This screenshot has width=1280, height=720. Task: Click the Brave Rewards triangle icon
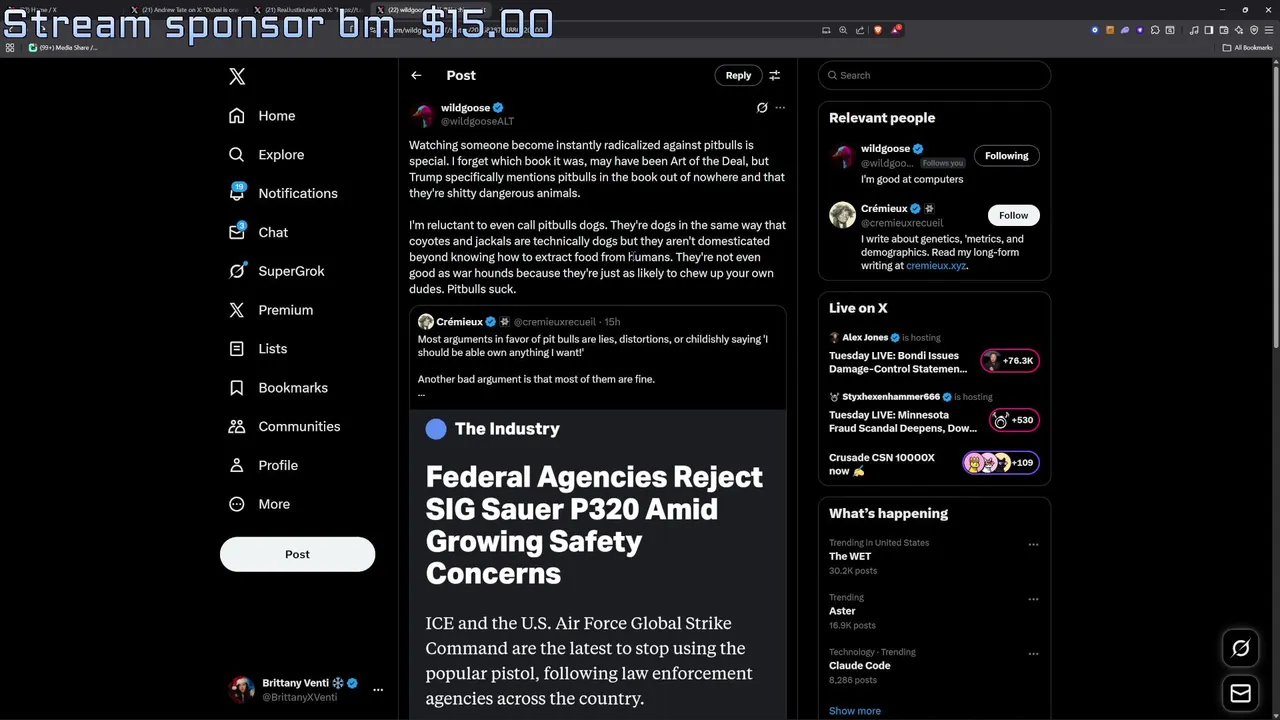[x=896, y=30]
